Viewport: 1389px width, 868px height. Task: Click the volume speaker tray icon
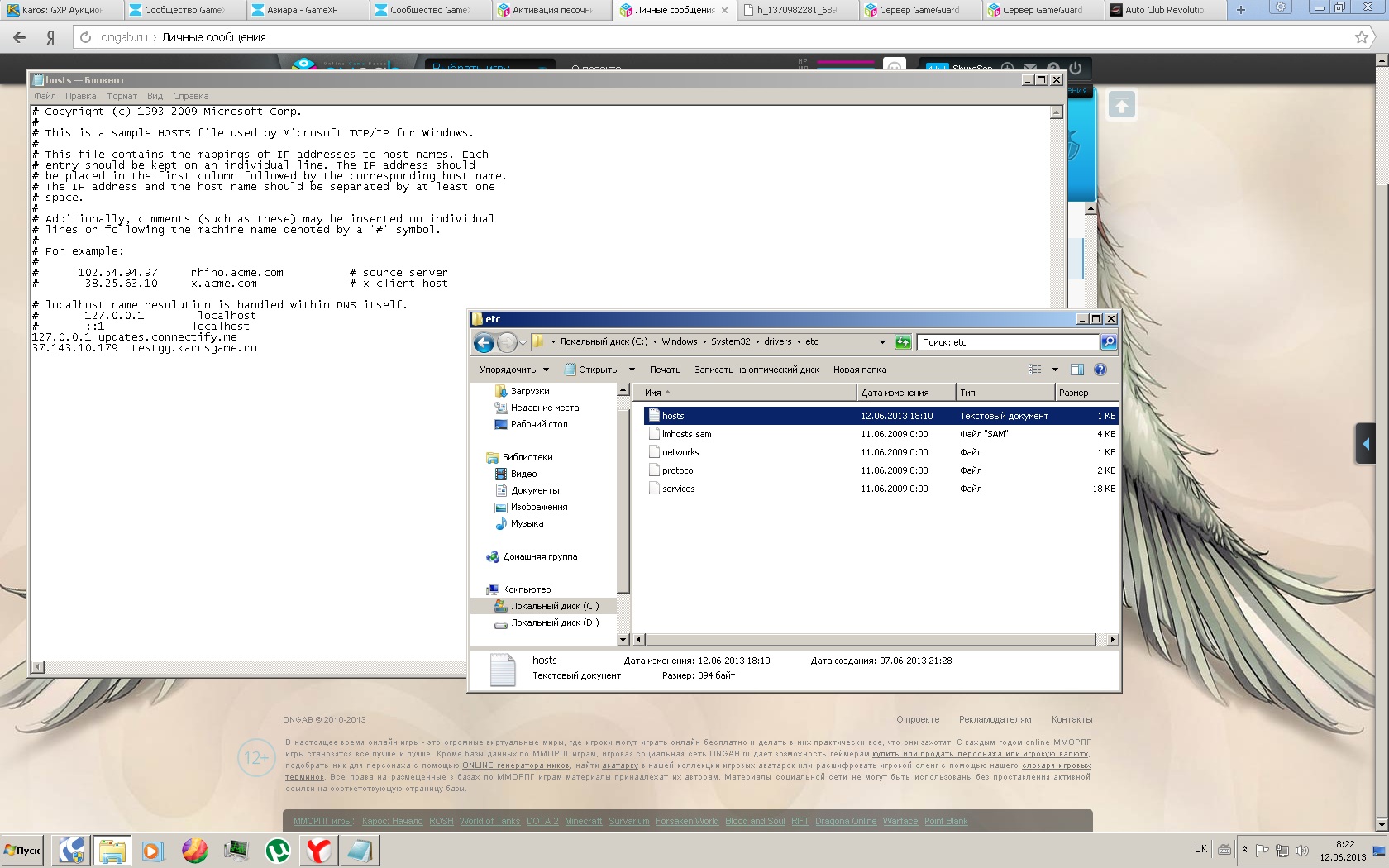click(x=1302, y=850)
